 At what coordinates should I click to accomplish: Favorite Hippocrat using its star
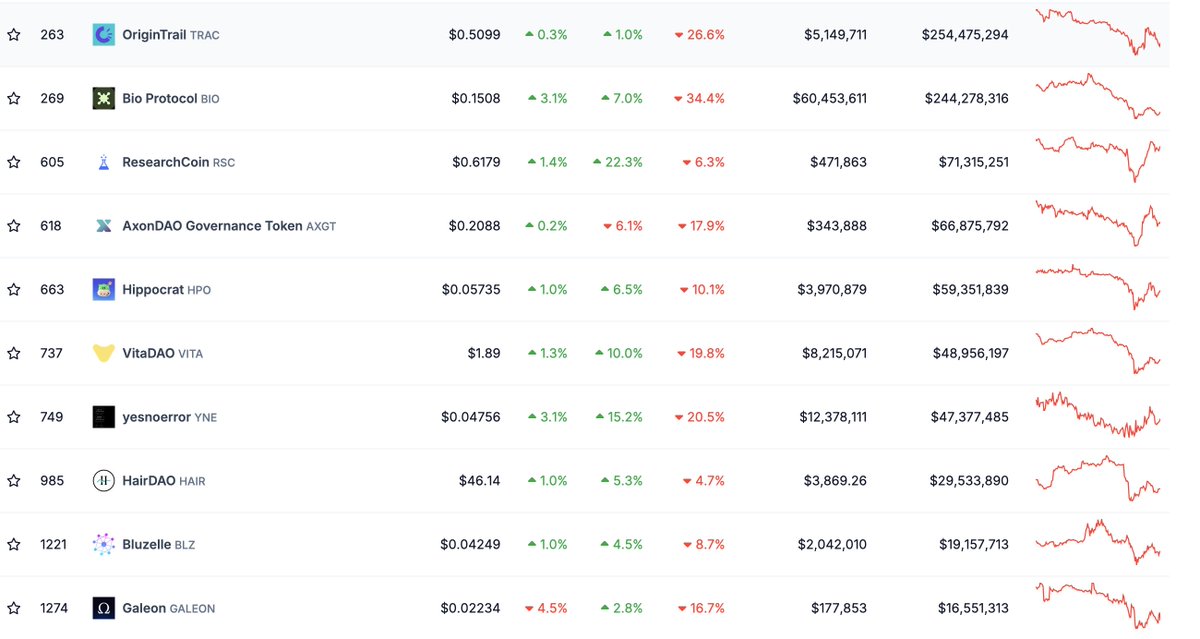(14, 290)
